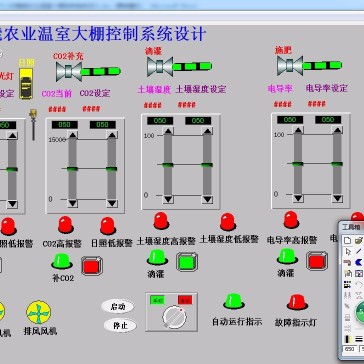The width and height of the screenshot is (364, 364).
Task: Click the 050 display above 电导率 slider
Action: coord(290,120)
